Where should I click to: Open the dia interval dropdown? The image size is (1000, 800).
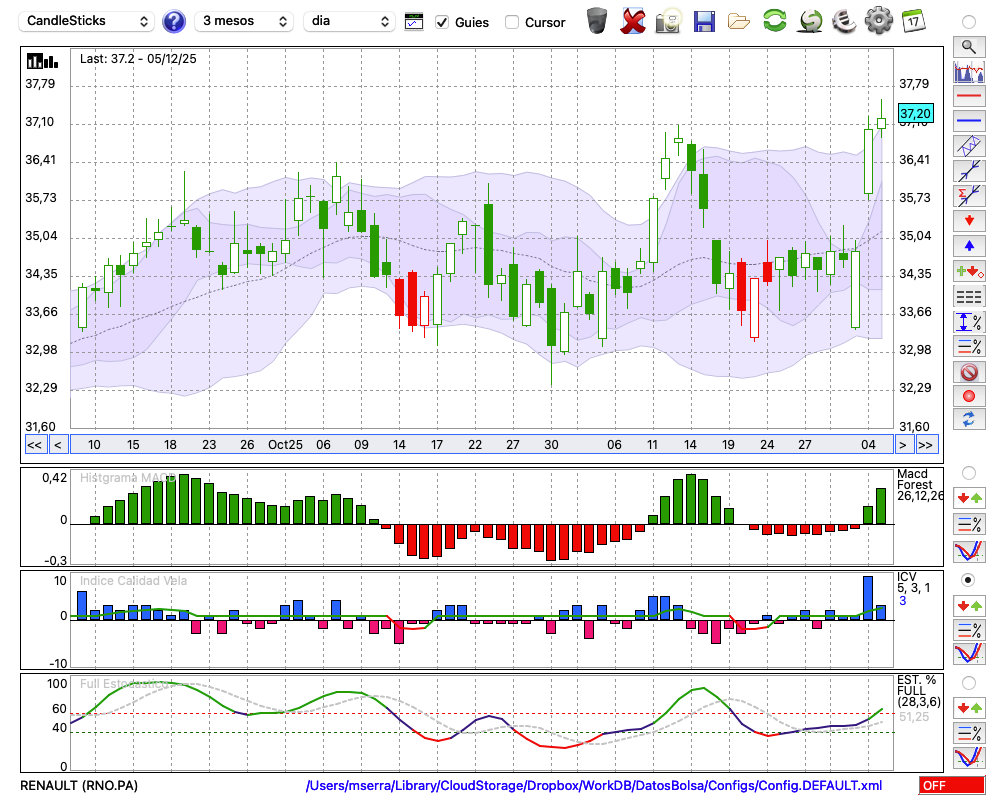click(x=350, y=21)
